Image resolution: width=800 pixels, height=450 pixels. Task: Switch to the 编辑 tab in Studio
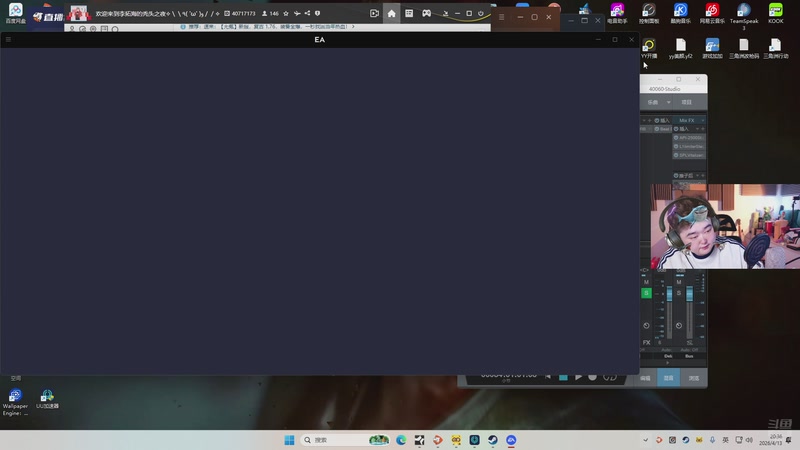click(645, 378)
